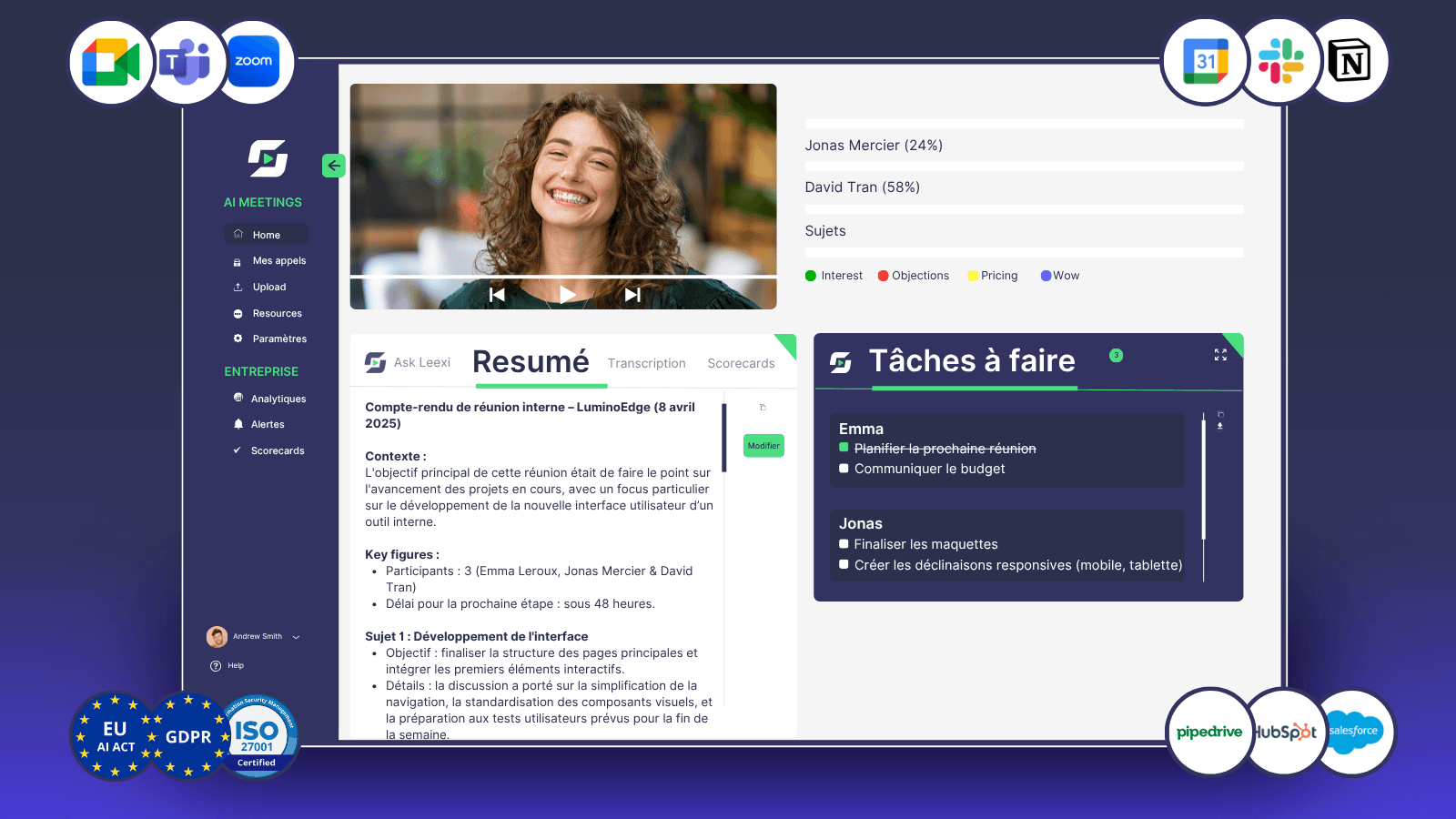Click the Jonas task group heading
This screenshot has width=1456, height=819.
tap(860, 523)
